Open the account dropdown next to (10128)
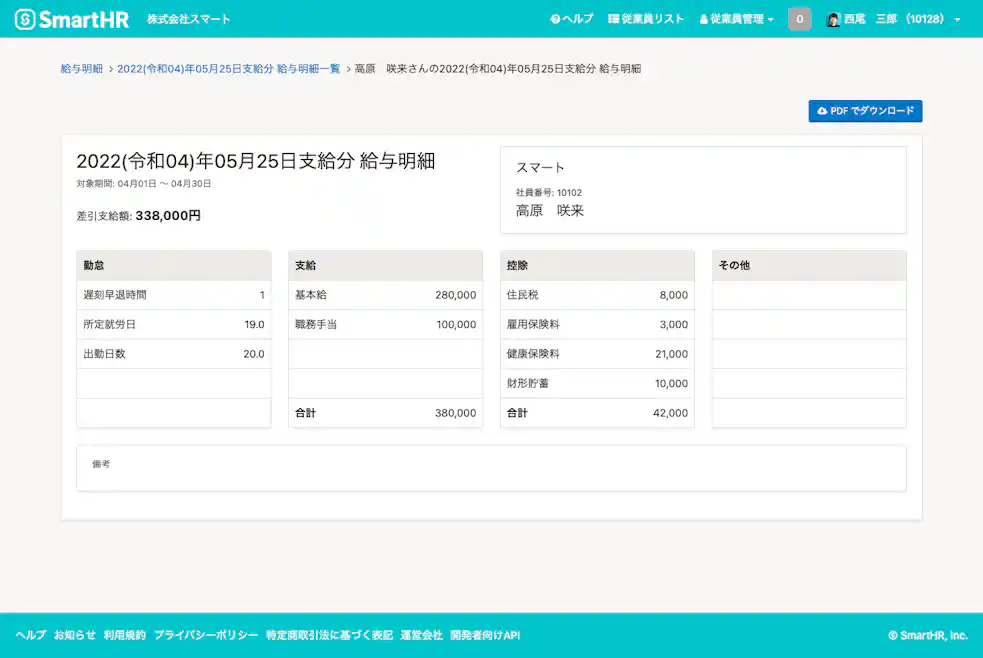The height and width of the screenshot is (658, 983). [x=957, y=17]
